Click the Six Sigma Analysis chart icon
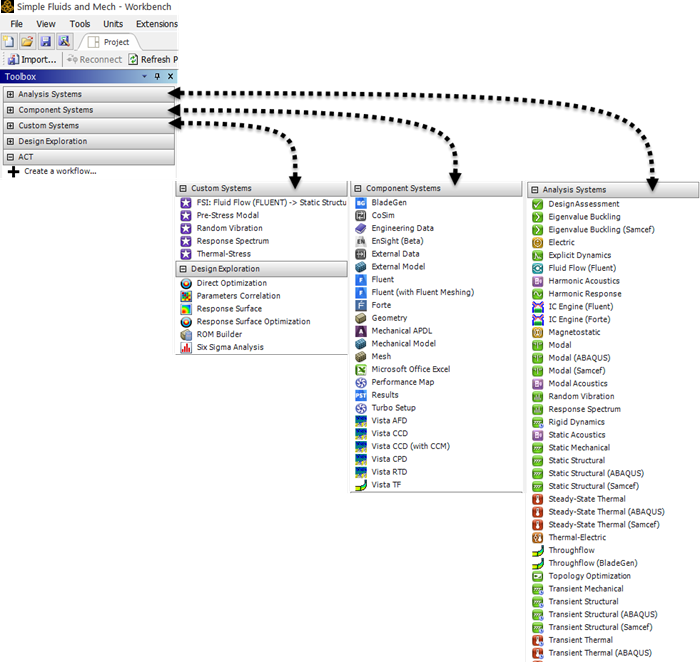 coord(186,348)
